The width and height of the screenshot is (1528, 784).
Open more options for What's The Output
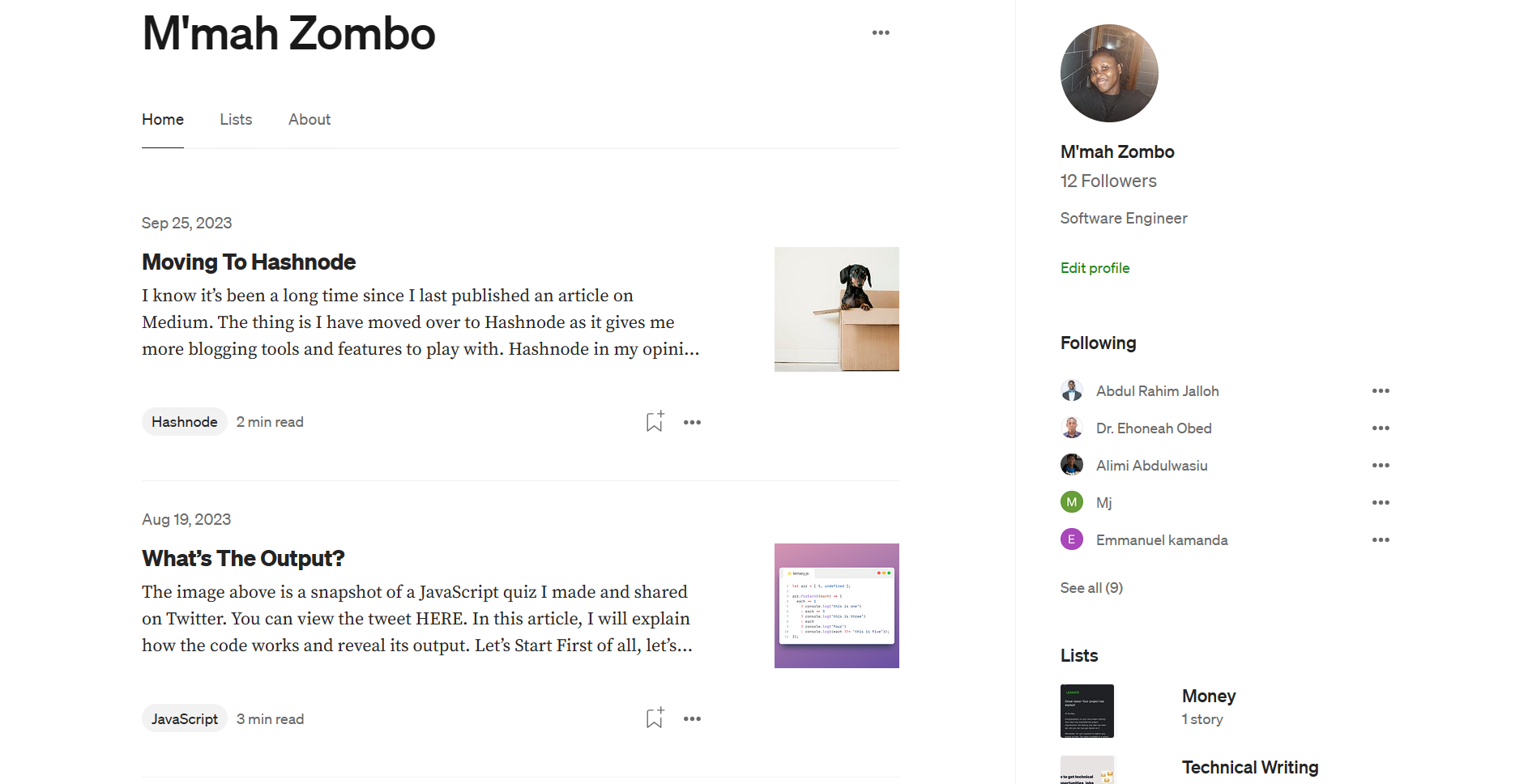(692, 718)
